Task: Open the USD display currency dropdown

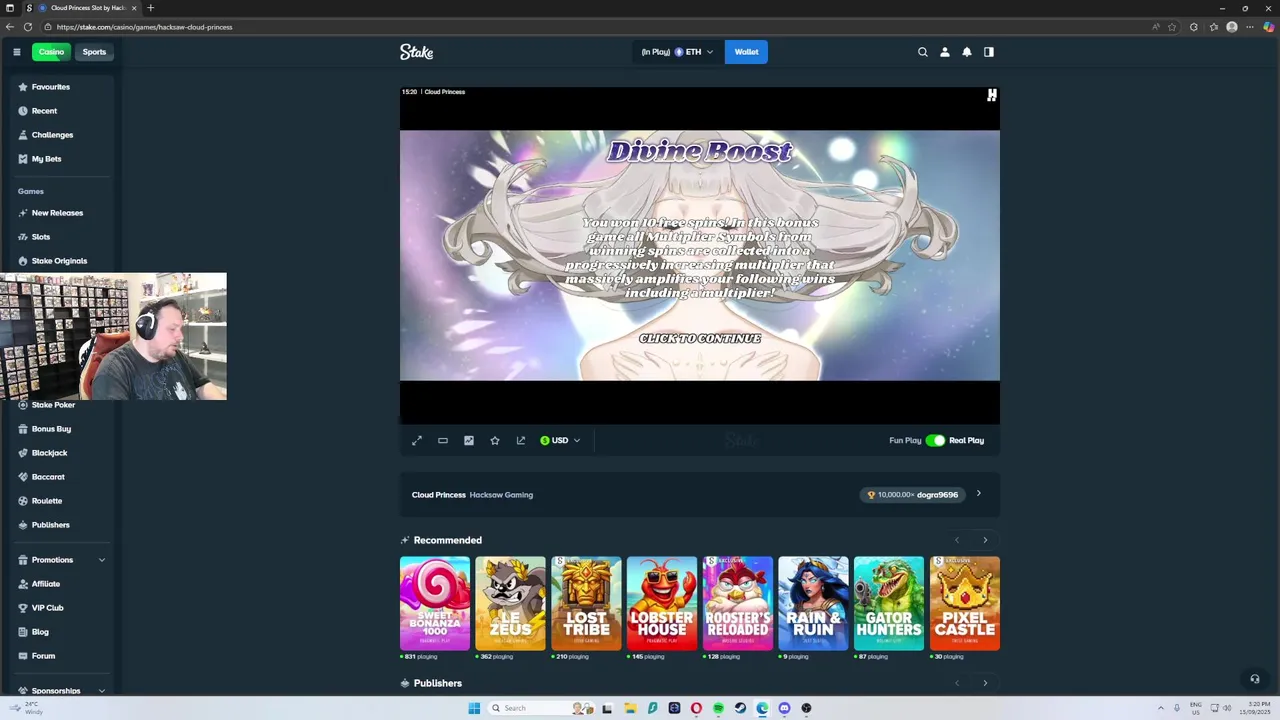Action: click(560, 440)
